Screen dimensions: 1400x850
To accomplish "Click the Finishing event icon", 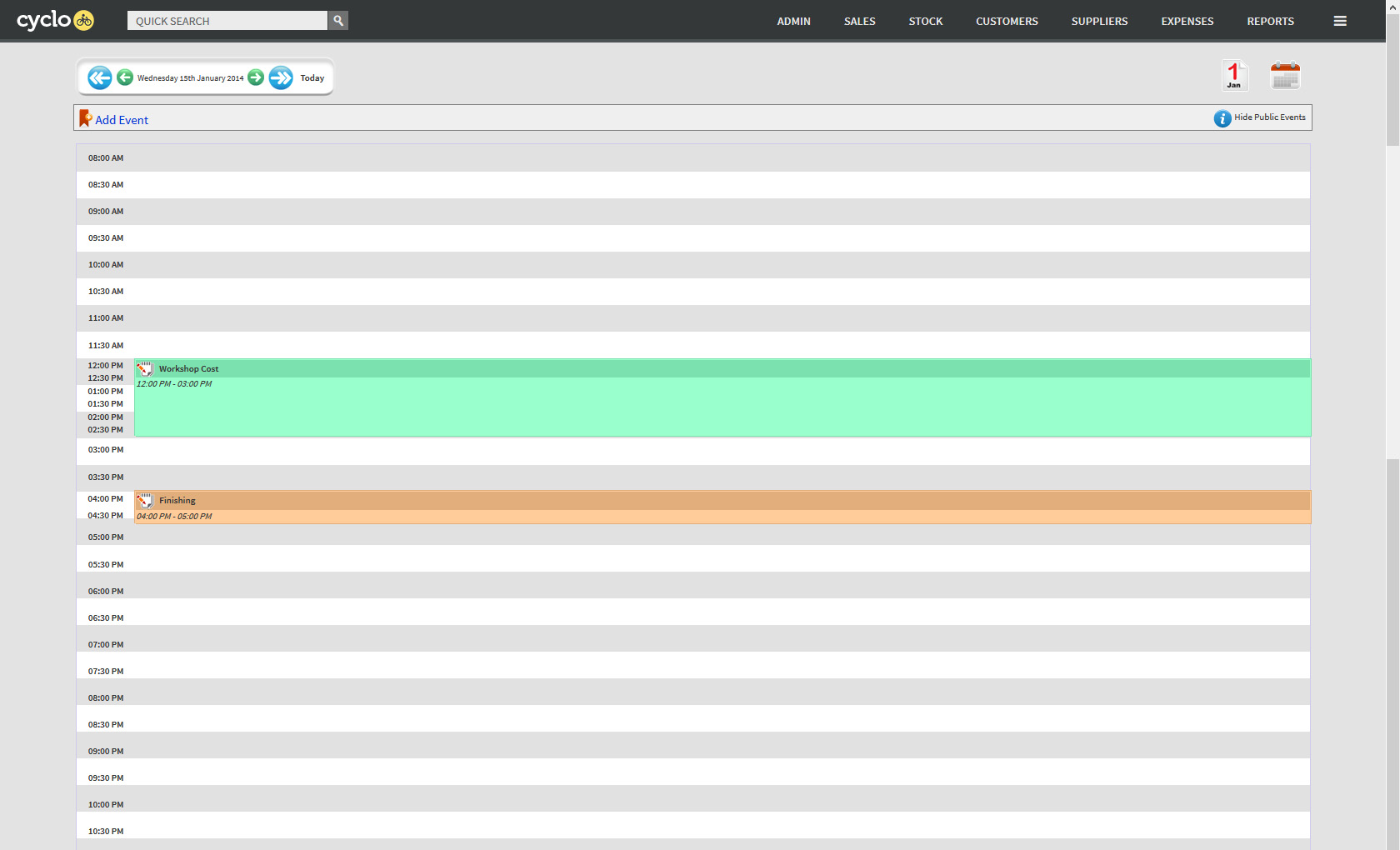I will tap(145, 501).
